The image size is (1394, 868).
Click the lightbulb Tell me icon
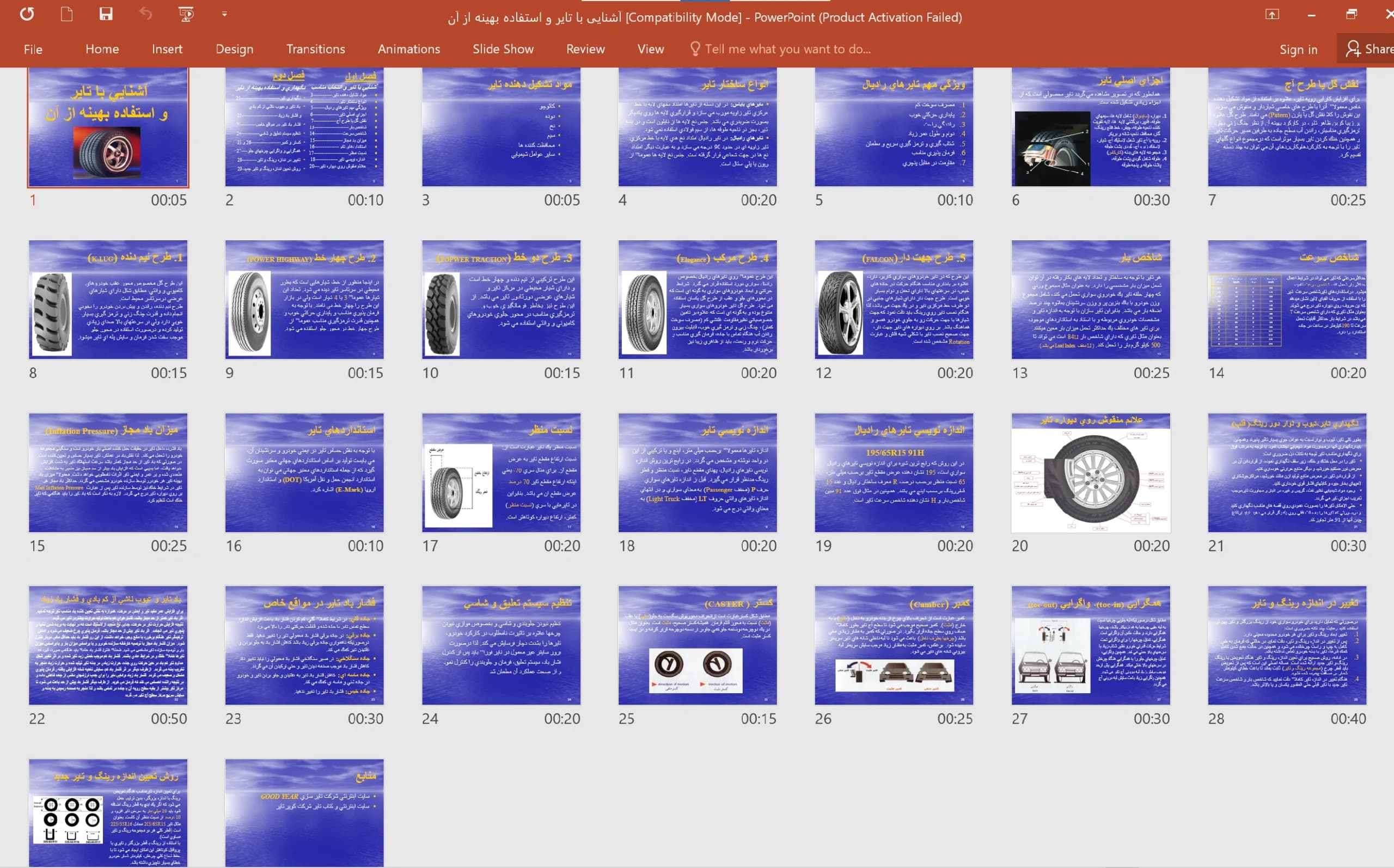695,49
